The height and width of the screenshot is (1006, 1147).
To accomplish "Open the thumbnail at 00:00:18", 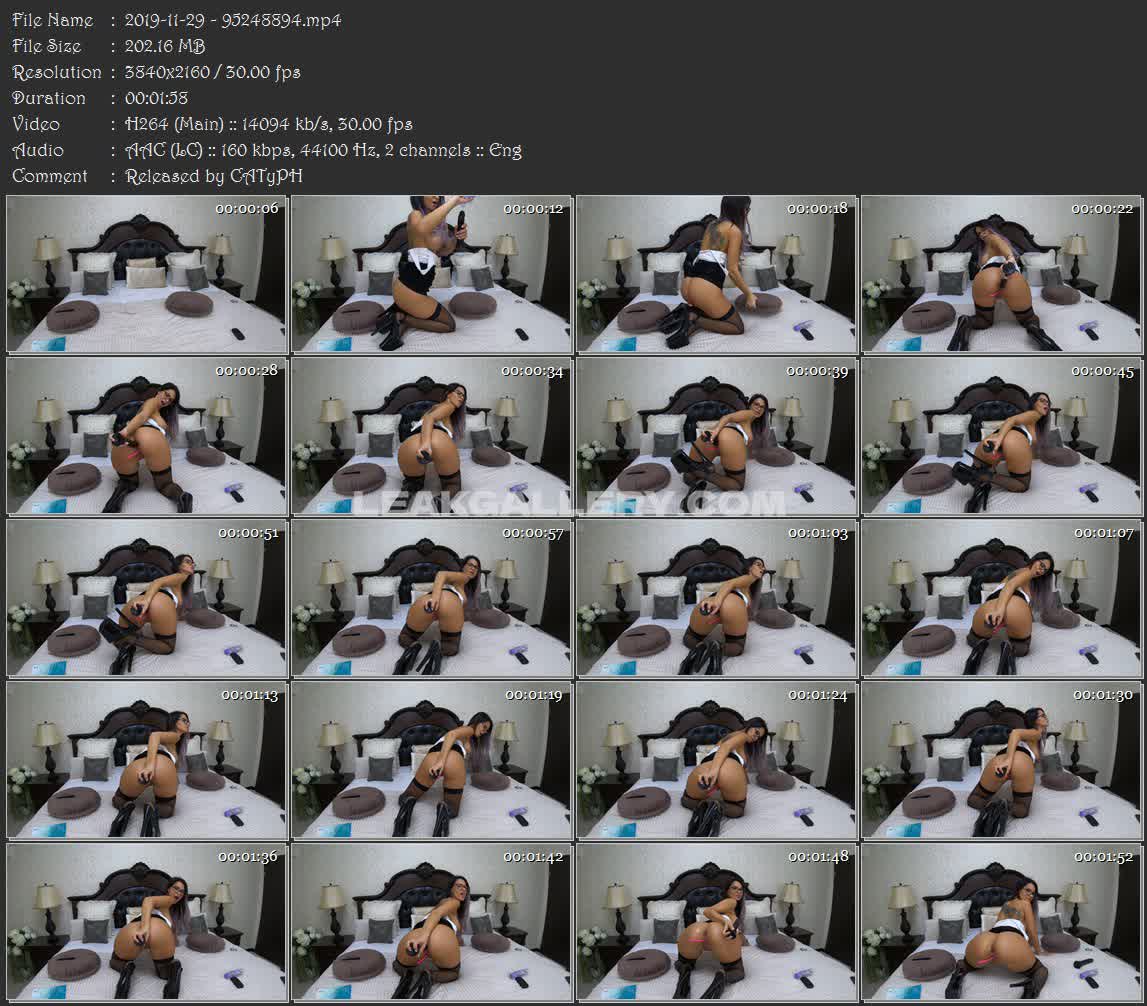I will pyautogui.click(x=715, y=275).
